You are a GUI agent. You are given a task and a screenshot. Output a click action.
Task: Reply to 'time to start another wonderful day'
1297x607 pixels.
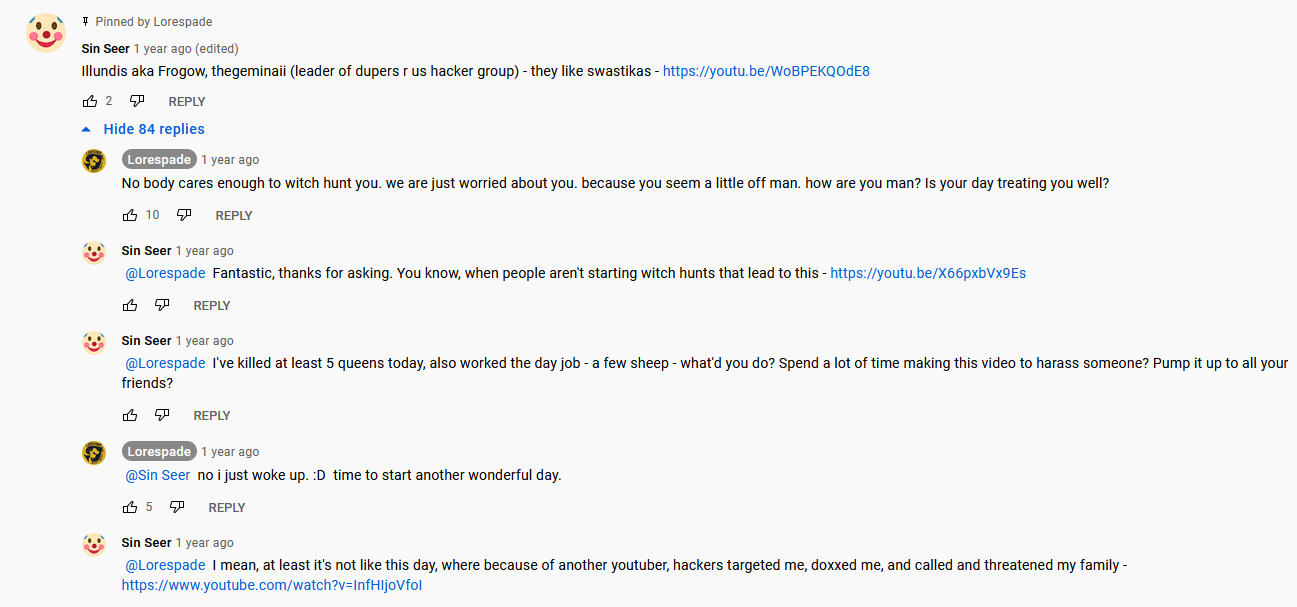click(x=227, y=507)
